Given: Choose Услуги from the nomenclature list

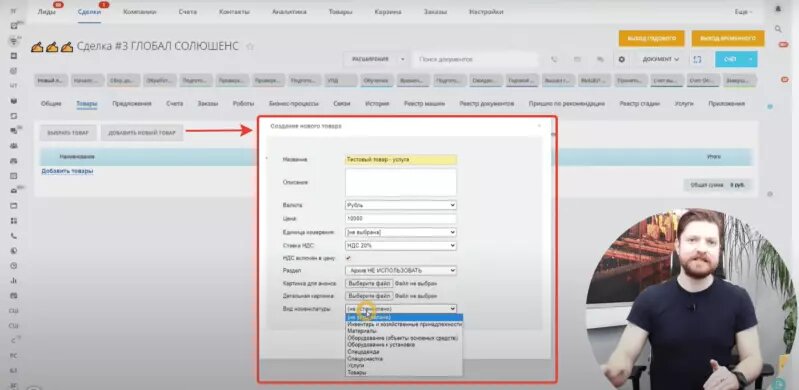Looking at the screenshot, I should click(356, 366).
